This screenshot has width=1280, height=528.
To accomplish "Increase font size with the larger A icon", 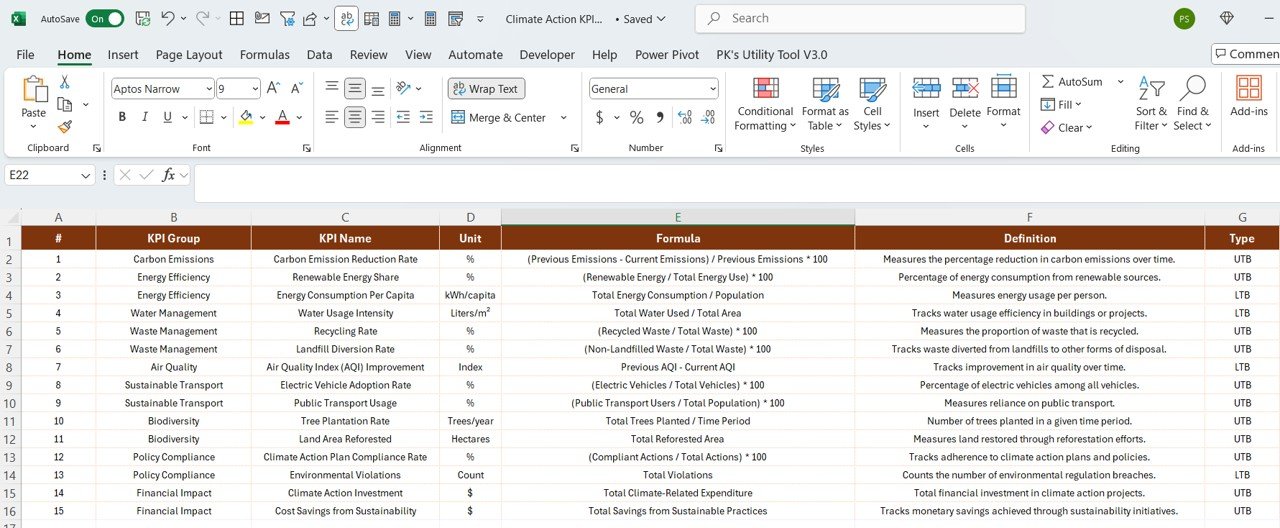I will tap(274, 89).
